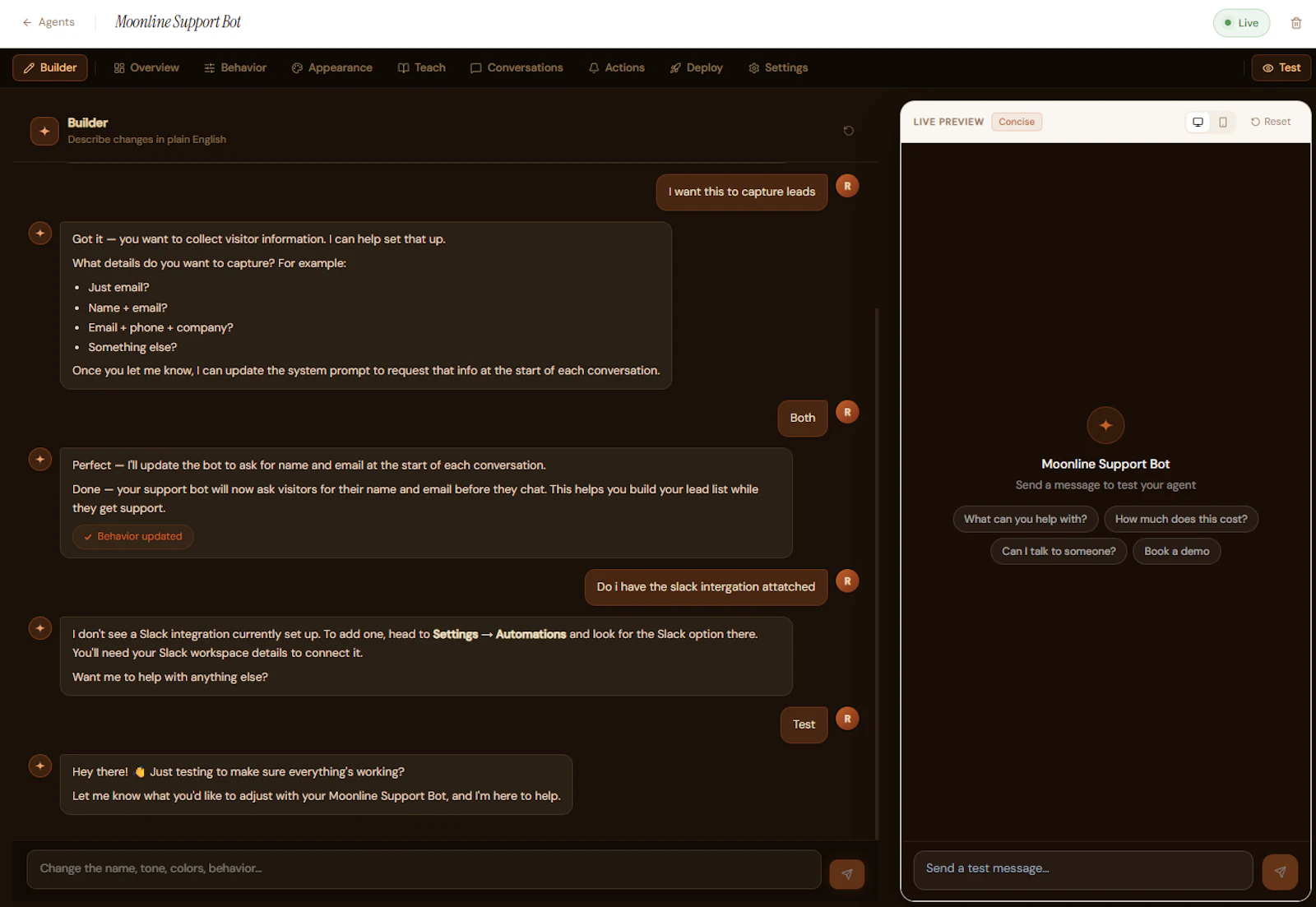Select 'Book a demo' suggestion
Image resolution: width=1316 pixels, height=907 pixels.
[1177, 551]
